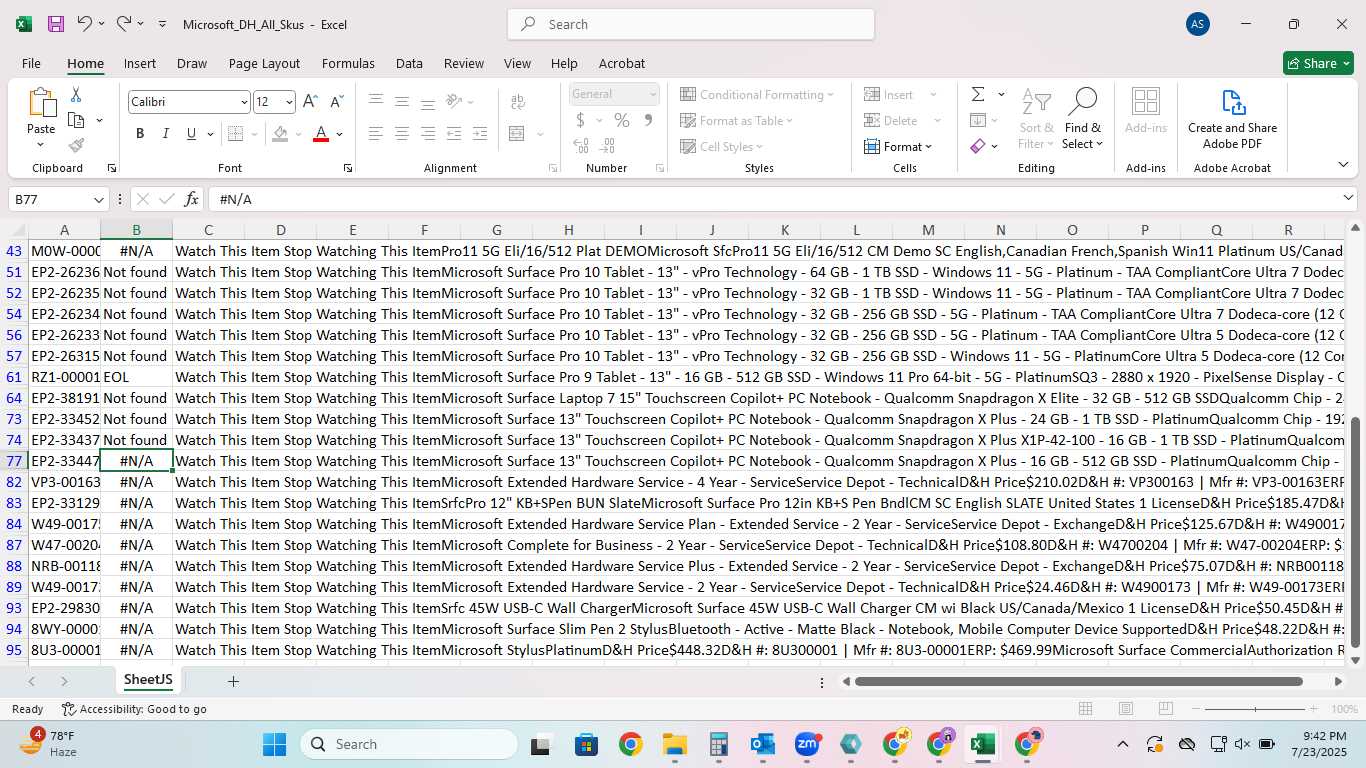Open File Explorer from the taskbar

tap(674, 744)
